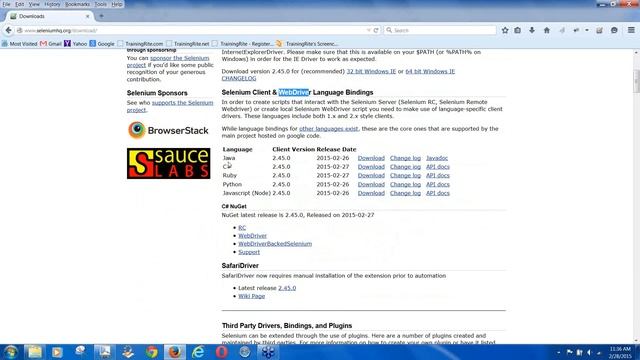Open the Windows Start button
Viewport: 640px width, 360px height.
11,352
